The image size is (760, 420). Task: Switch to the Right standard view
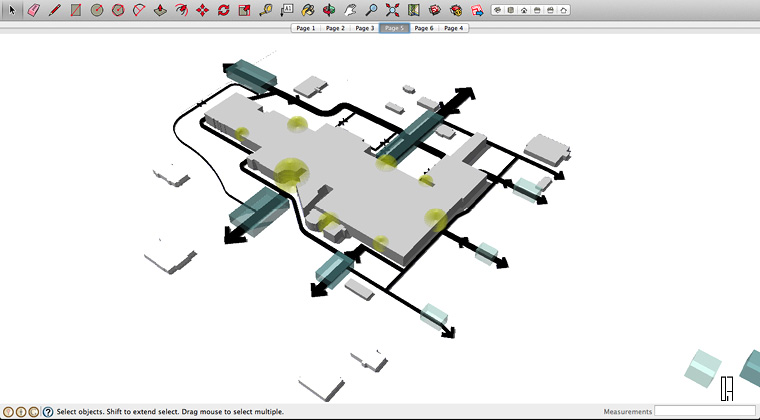point(537,10)
